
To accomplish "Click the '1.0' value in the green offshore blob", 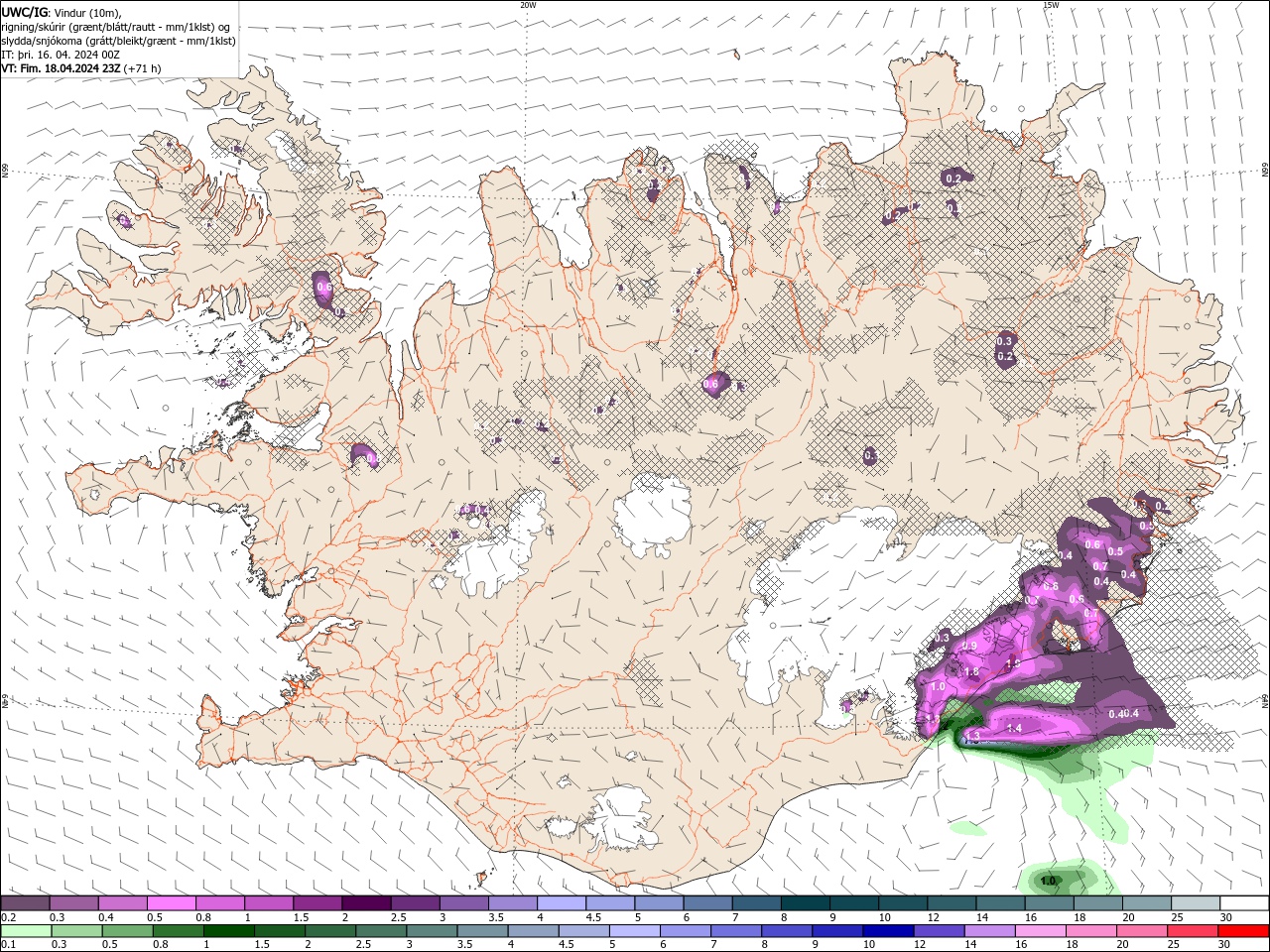I will [1049, 880].
